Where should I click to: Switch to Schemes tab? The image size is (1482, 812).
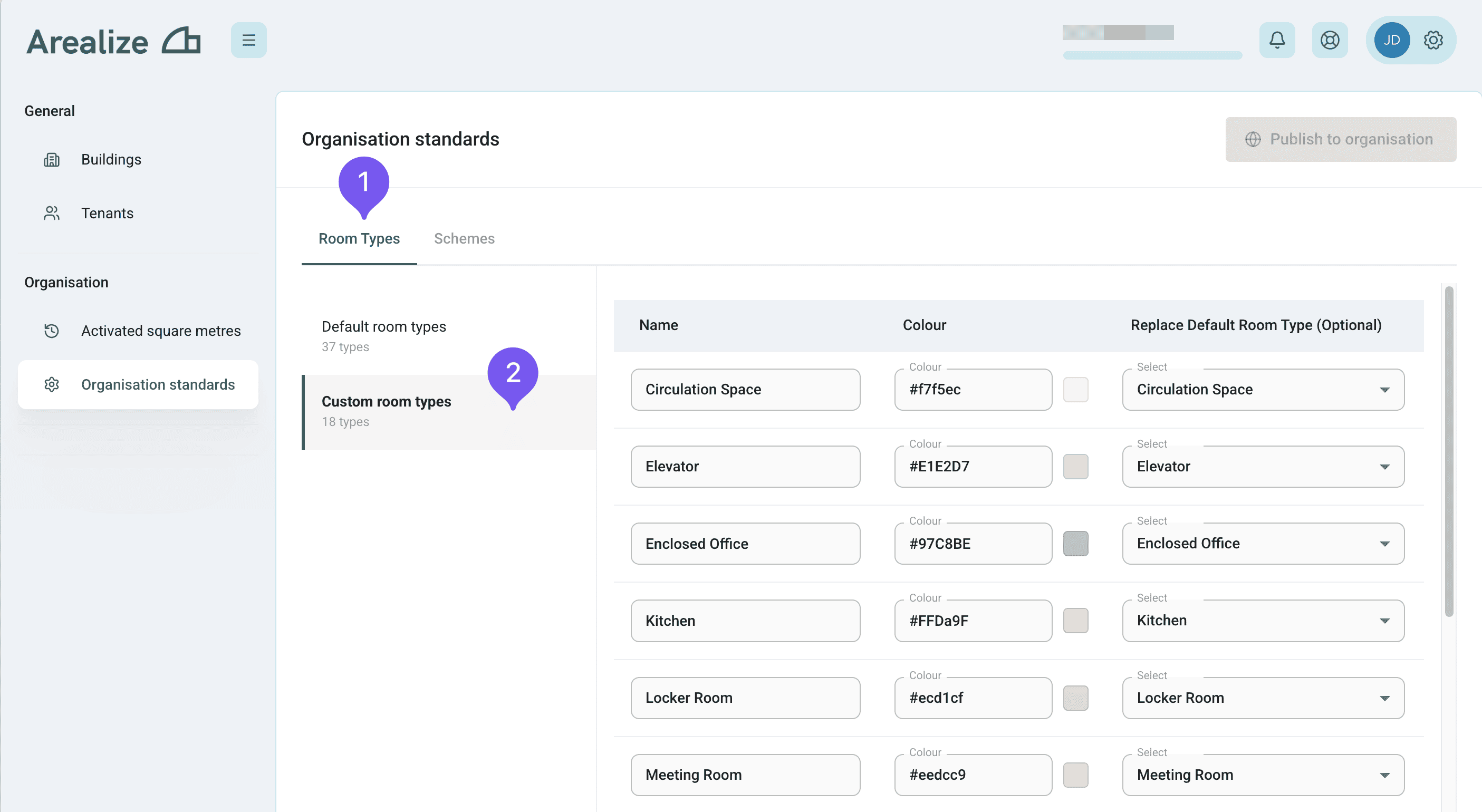tap(464, 239)
